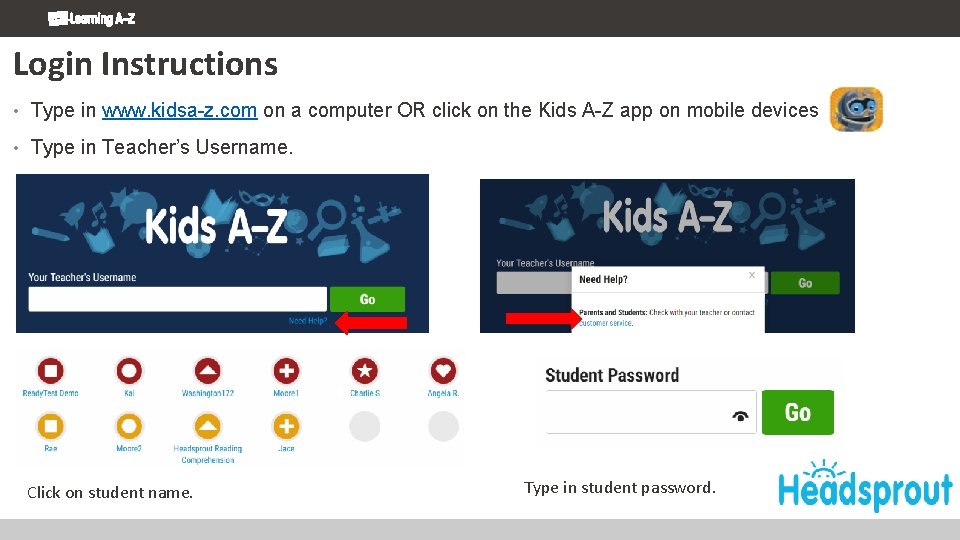This screenshot has width=960, height=540.
Task: Open the www.kidsa-z.com link
Action: point(180,111)
